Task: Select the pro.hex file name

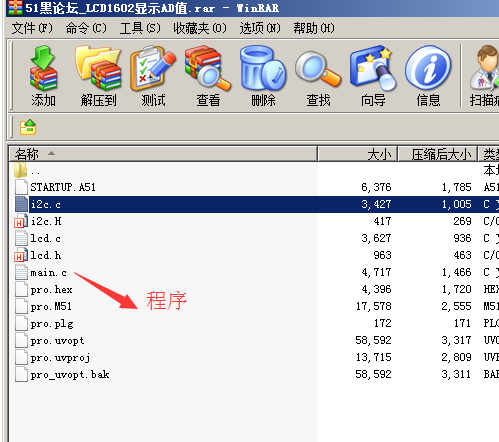Action: pyautogui.click(x=52, y=289)
